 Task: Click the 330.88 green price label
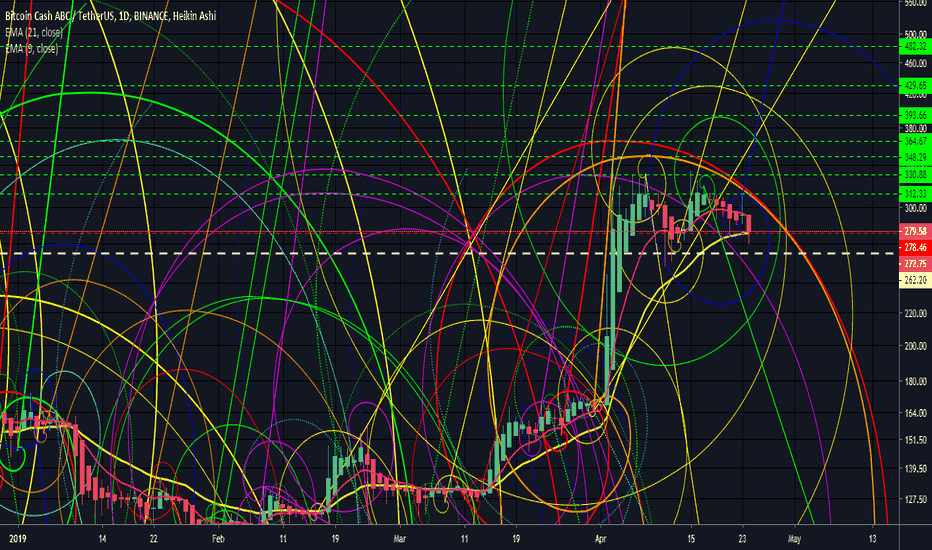915,175
